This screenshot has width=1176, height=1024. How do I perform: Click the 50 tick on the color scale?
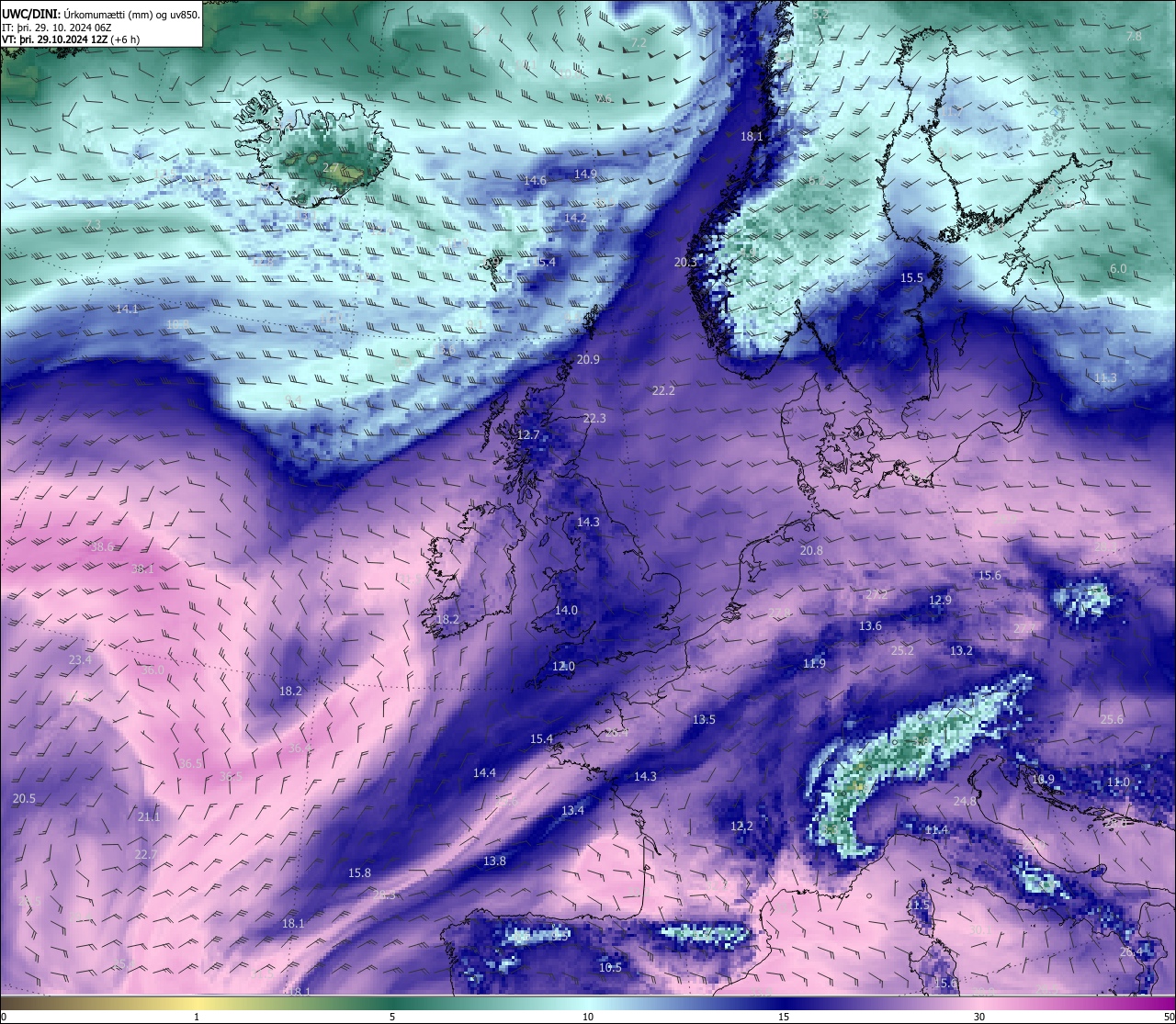pyautogui.click(x=1169, y=1017)
